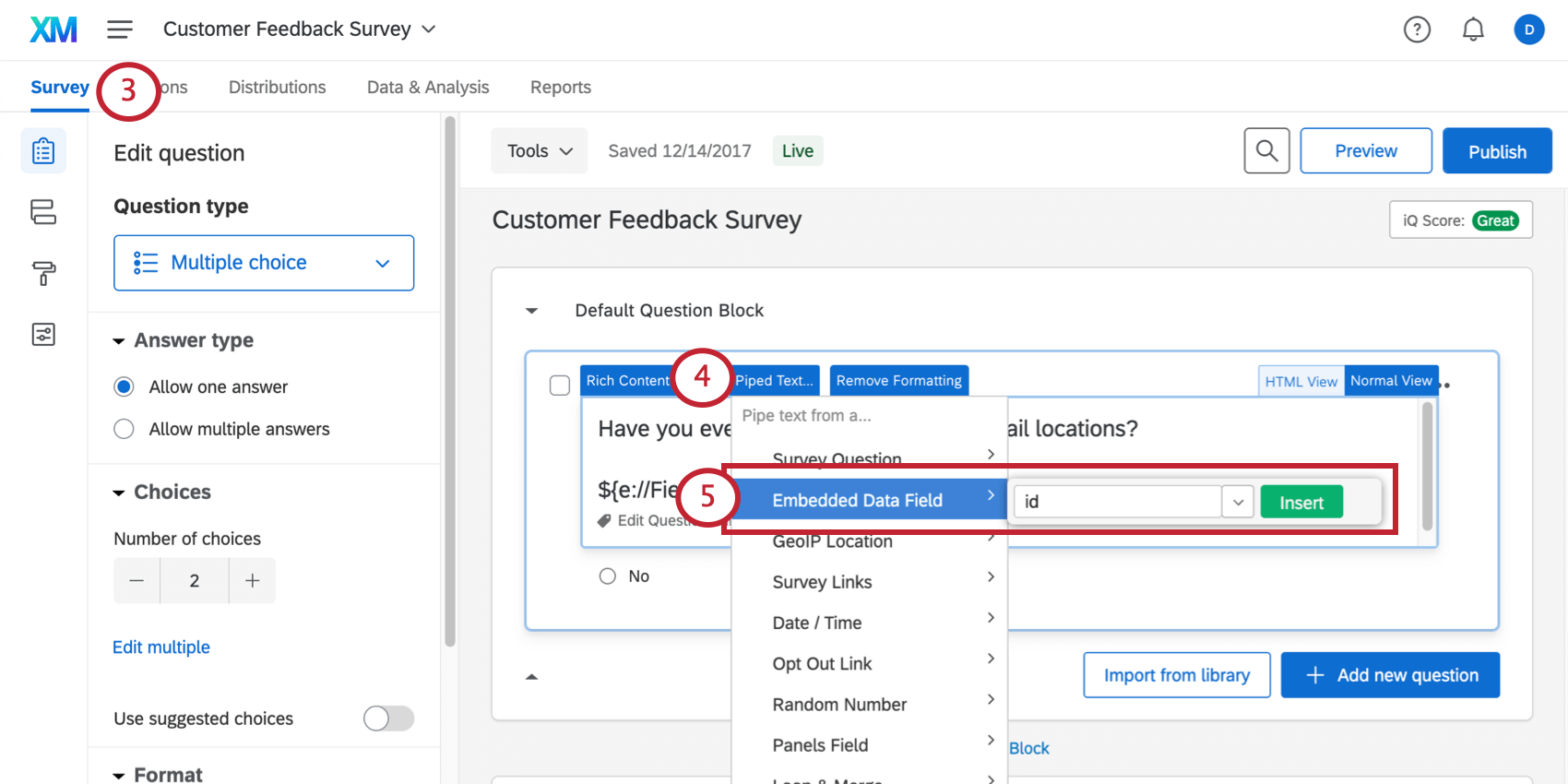Open the Survey builder clipboard icon
Screen dimensions: 1568x784
[x=43, y=151]
